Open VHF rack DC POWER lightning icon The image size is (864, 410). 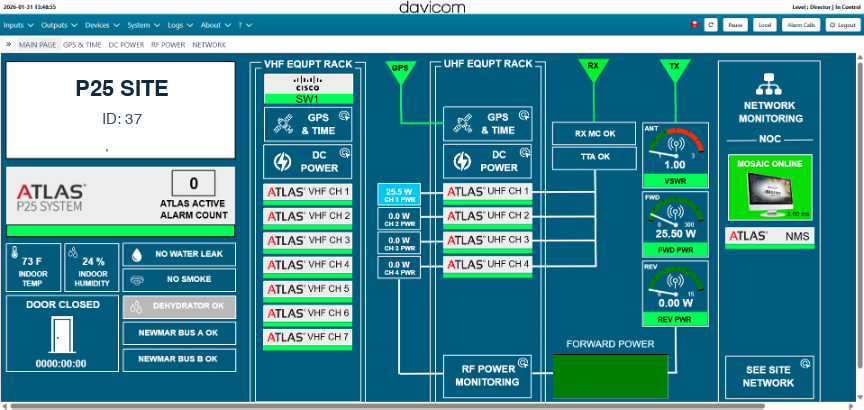click(x=283, y=161)
